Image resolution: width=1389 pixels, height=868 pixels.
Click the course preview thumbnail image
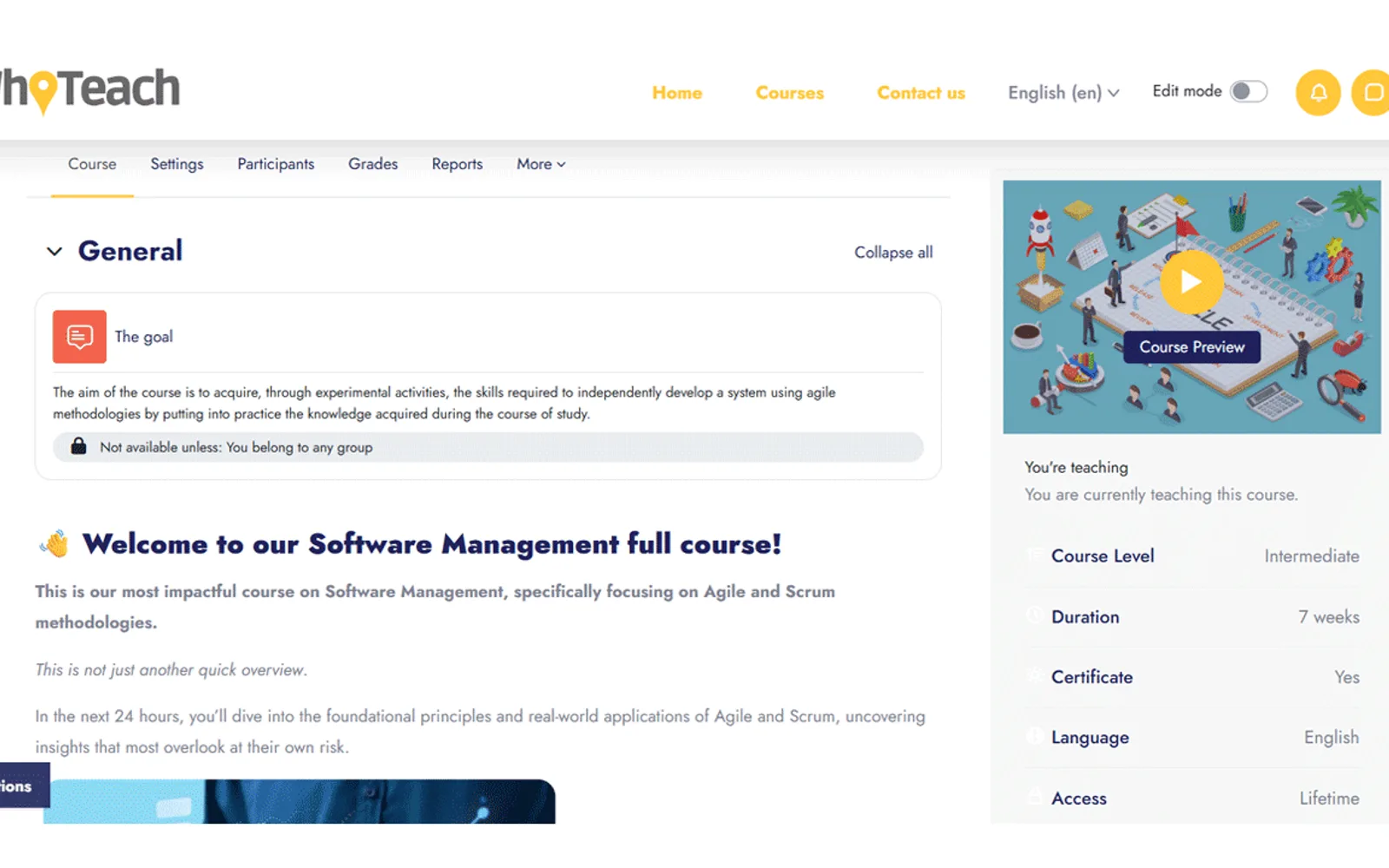[1192, 307]
